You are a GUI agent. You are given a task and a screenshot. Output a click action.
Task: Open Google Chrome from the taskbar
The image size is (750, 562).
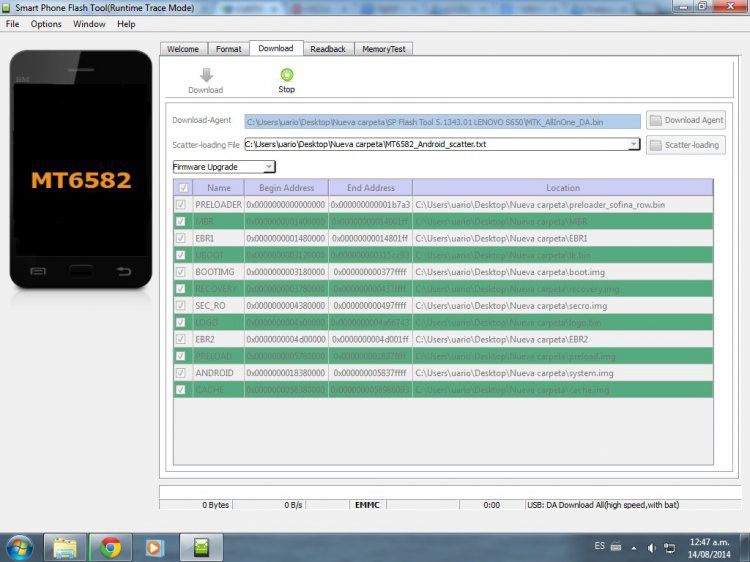click(x=110, y=548)
